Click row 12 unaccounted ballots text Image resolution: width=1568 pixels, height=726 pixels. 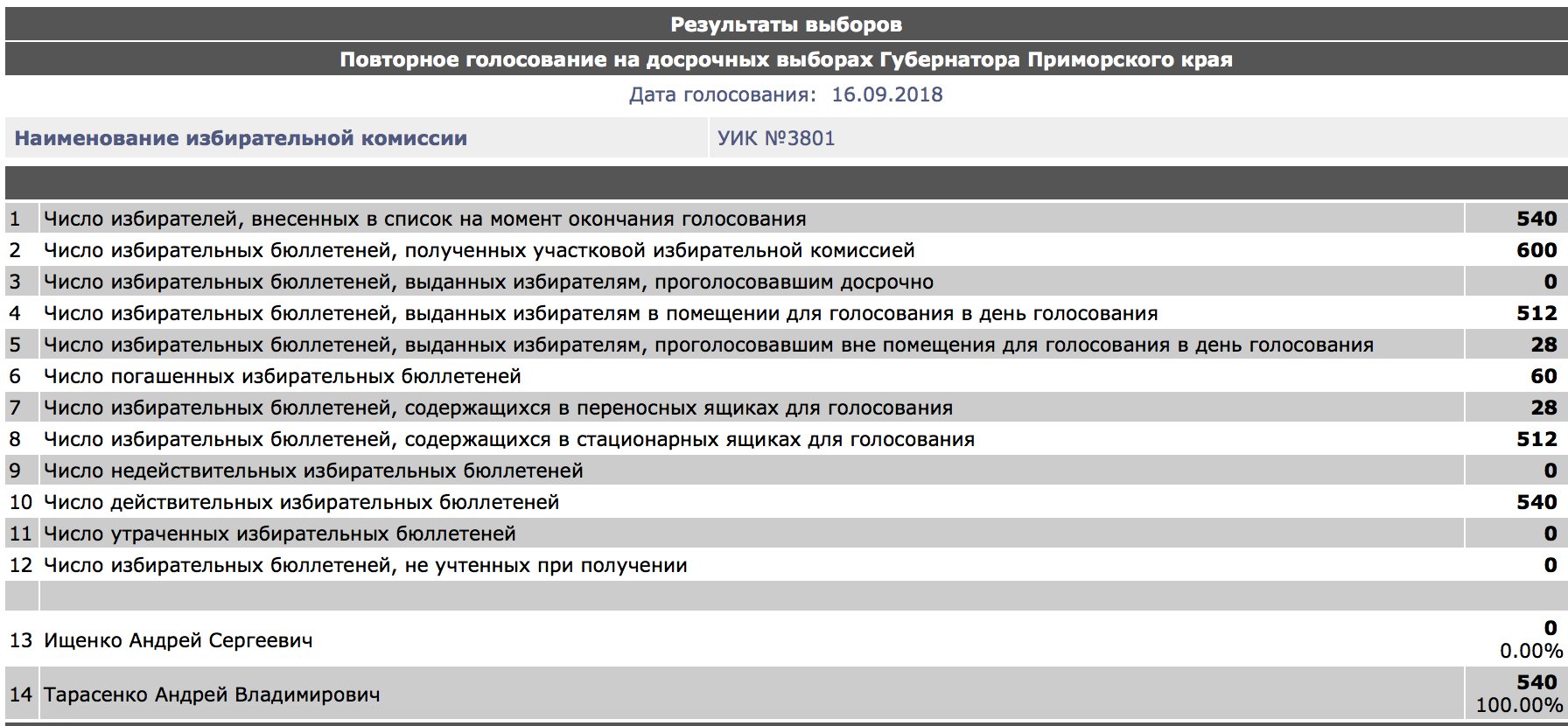tap(366, 565)
